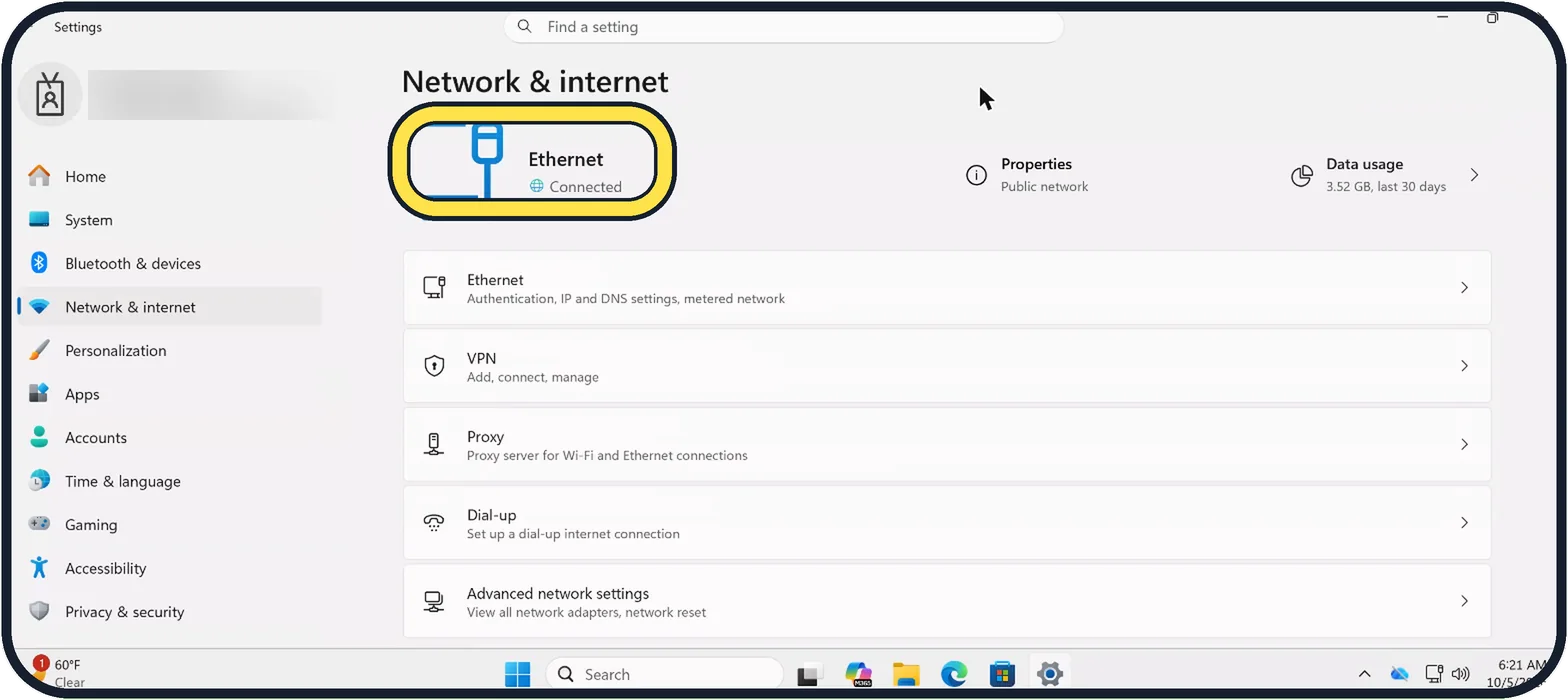Click the magnifier icon in Find a setting
Viewport: 1568px width, 700px height.
click(526, 27)
